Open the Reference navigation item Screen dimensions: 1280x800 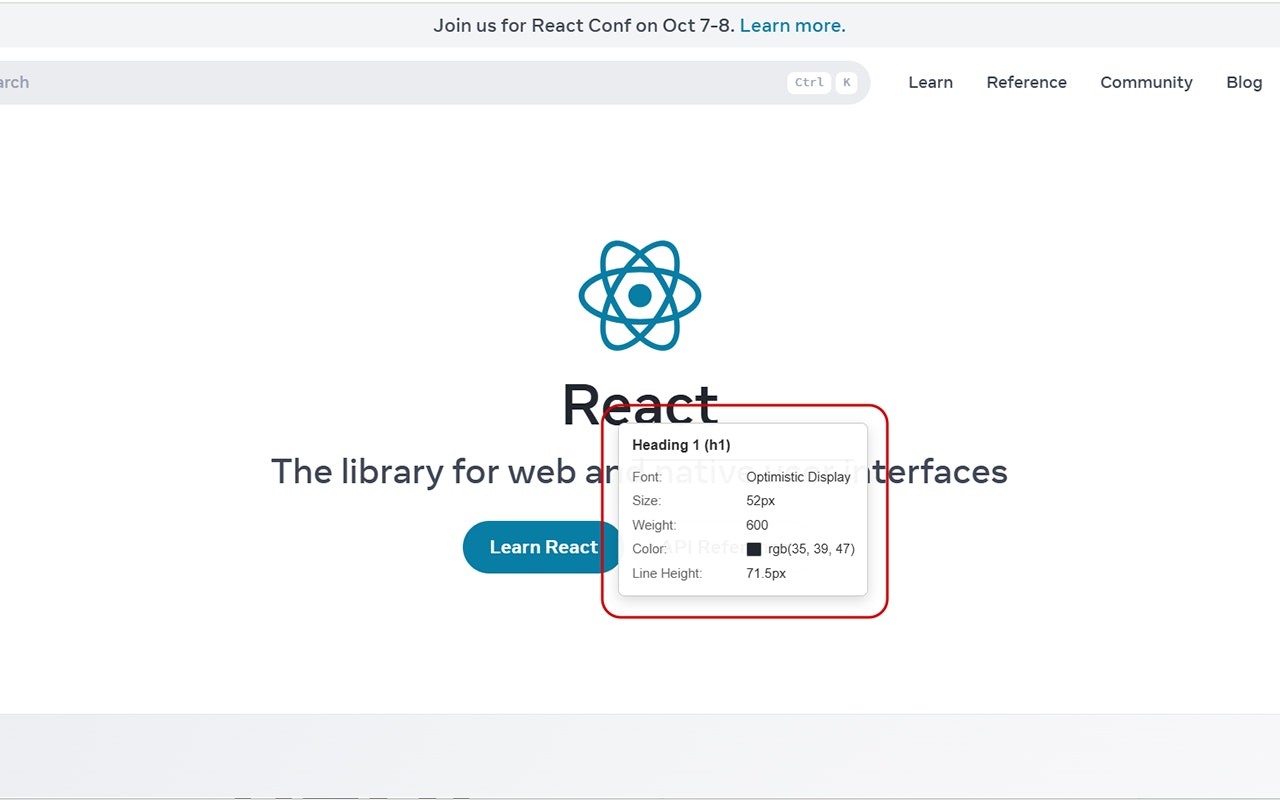1026,82
